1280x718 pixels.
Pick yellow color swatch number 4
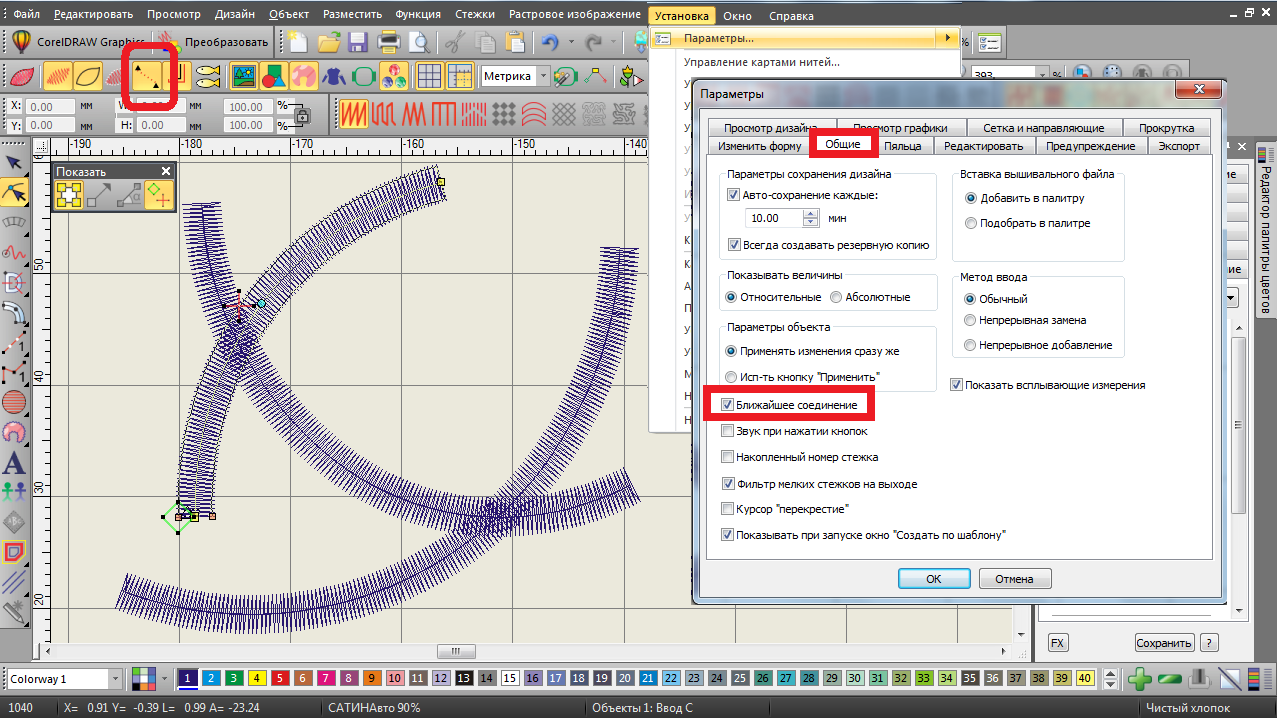tap(257, 679)
